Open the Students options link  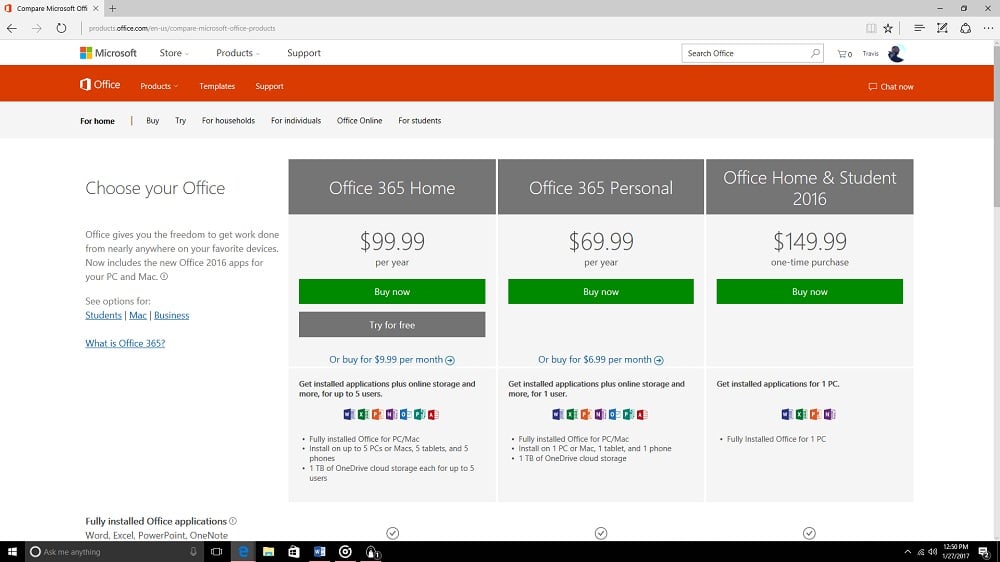pos(103,315)
